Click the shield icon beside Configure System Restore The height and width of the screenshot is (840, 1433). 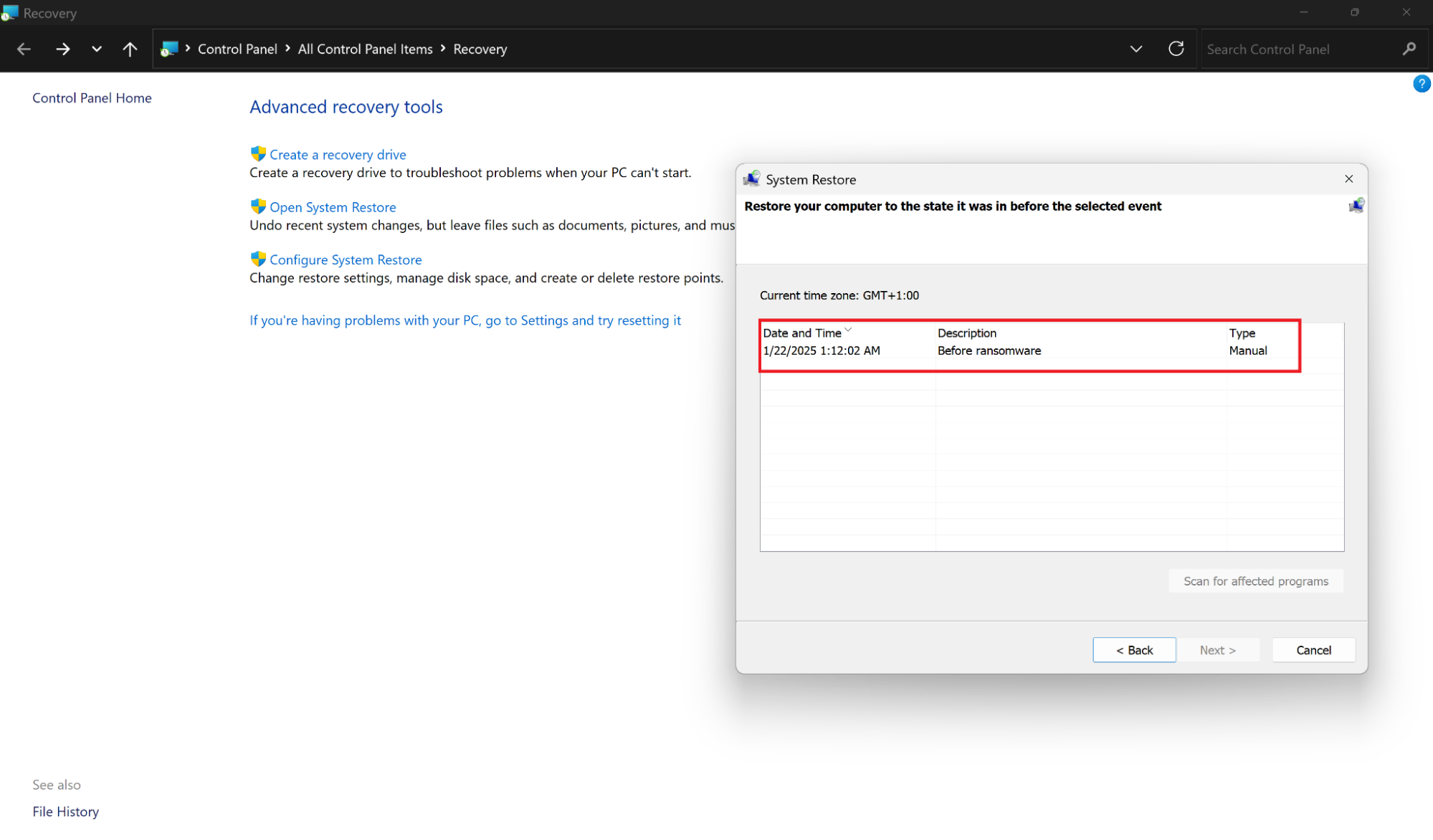pyautogui.click(x=258, y=259)
